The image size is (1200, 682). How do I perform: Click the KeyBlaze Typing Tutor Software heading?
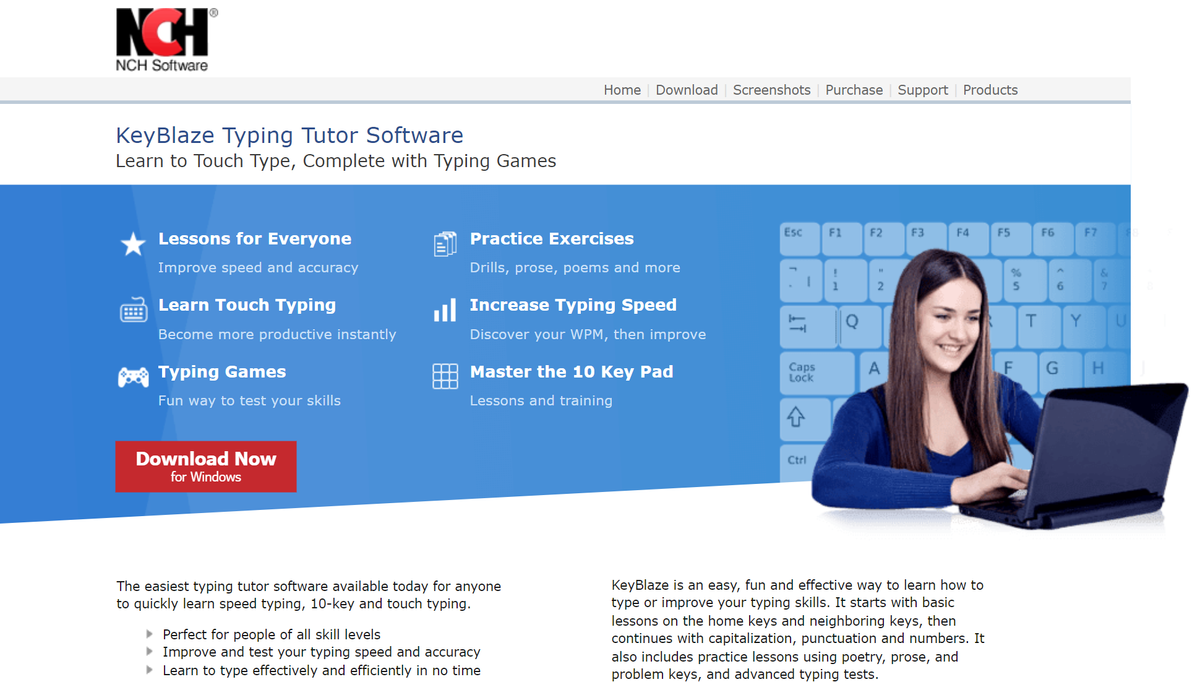pos(289,135)
